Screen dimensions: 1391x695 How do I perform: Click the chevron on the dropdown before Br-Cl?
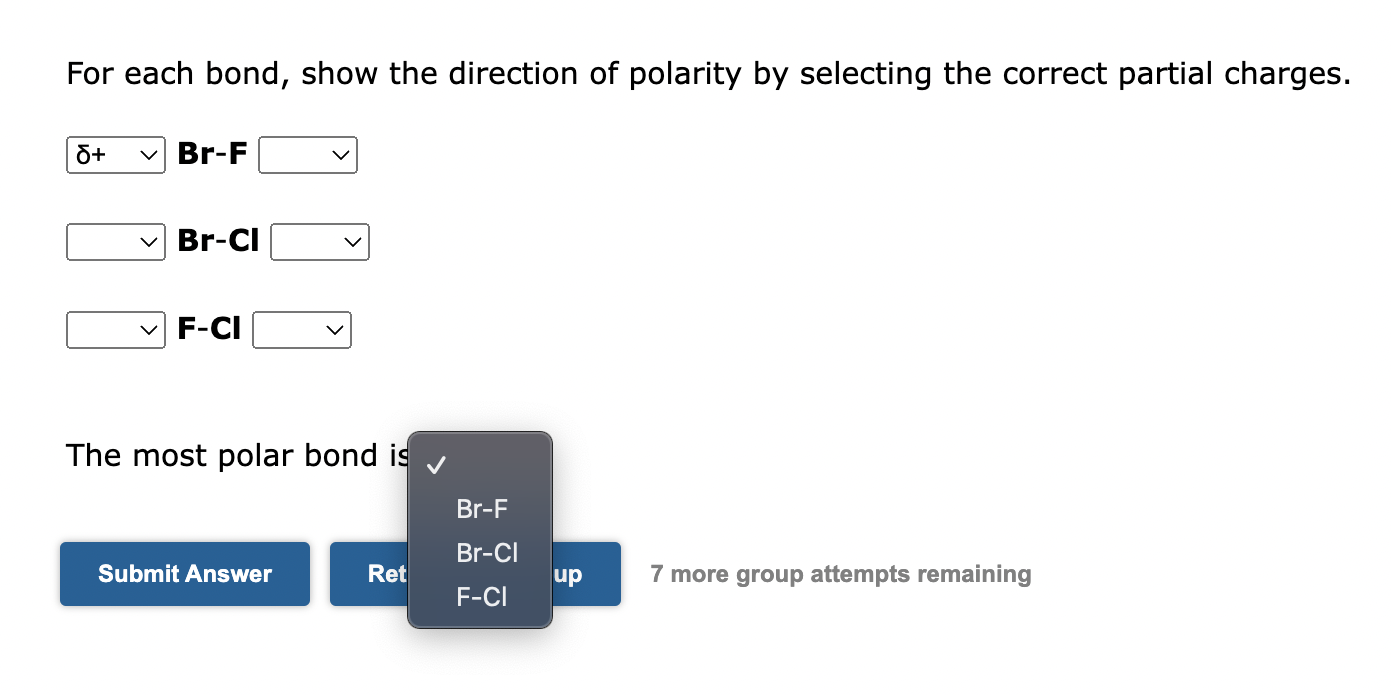[149, 242]
